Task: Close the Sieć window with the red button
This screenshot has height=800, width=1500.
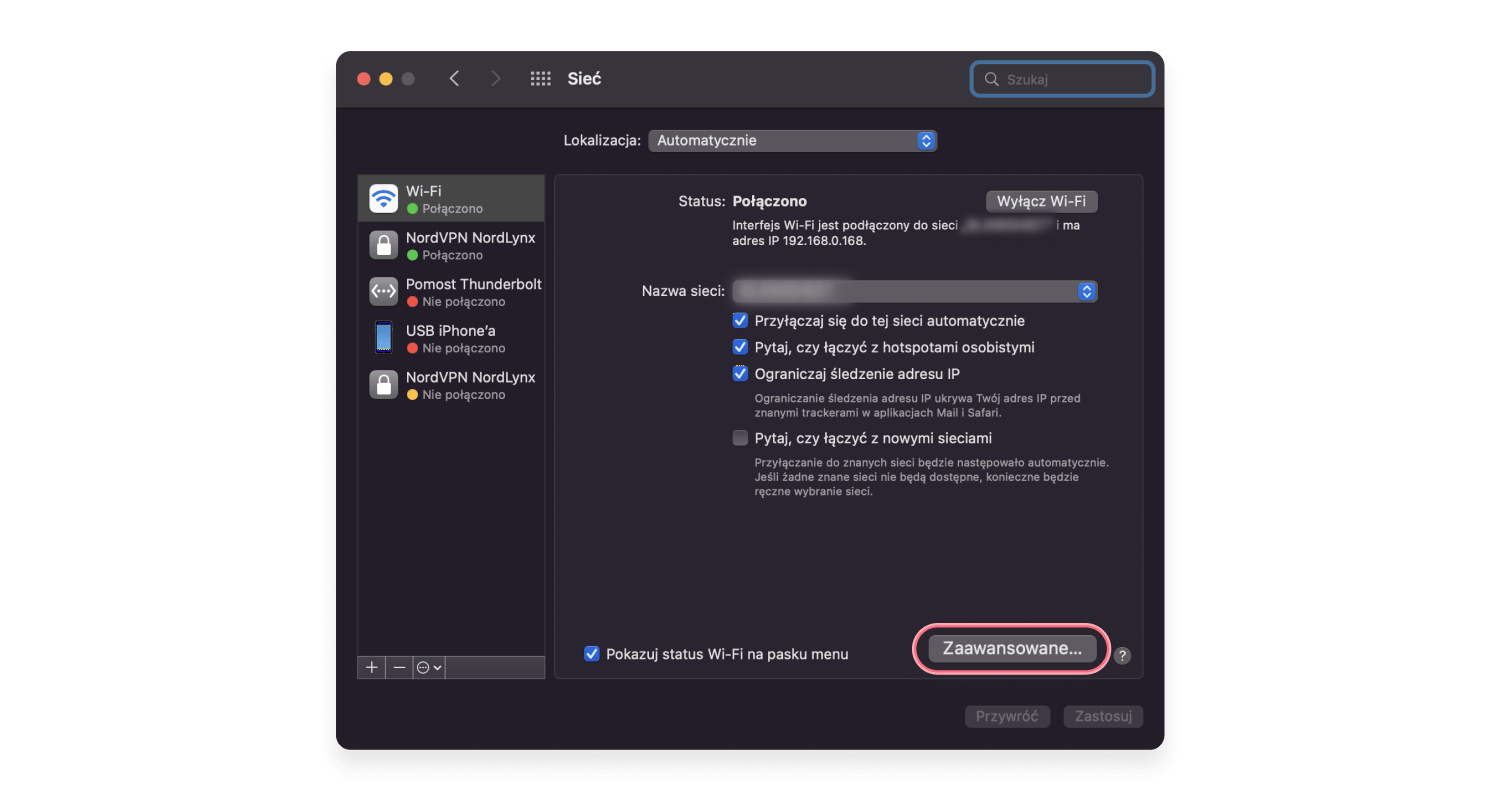Action: click(364, 79)
